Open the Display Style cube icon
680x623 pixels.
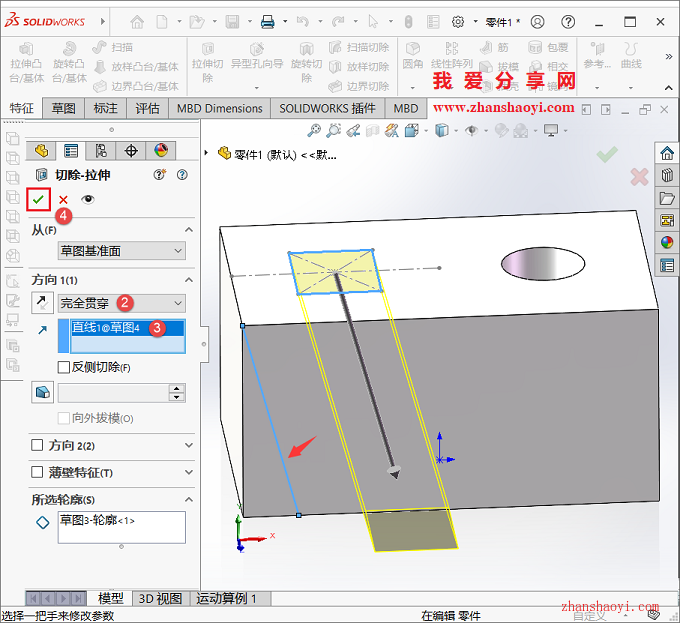pyautogui.click(x=441, y=130)
